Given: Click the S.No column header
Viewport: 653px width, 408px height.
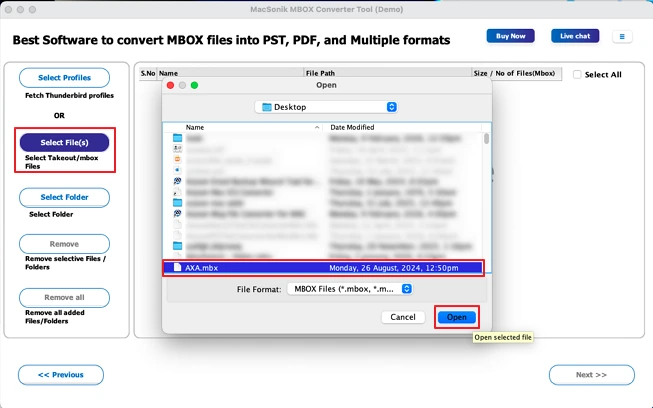Looking at the screenshot, I should click(x=148, y=73).
